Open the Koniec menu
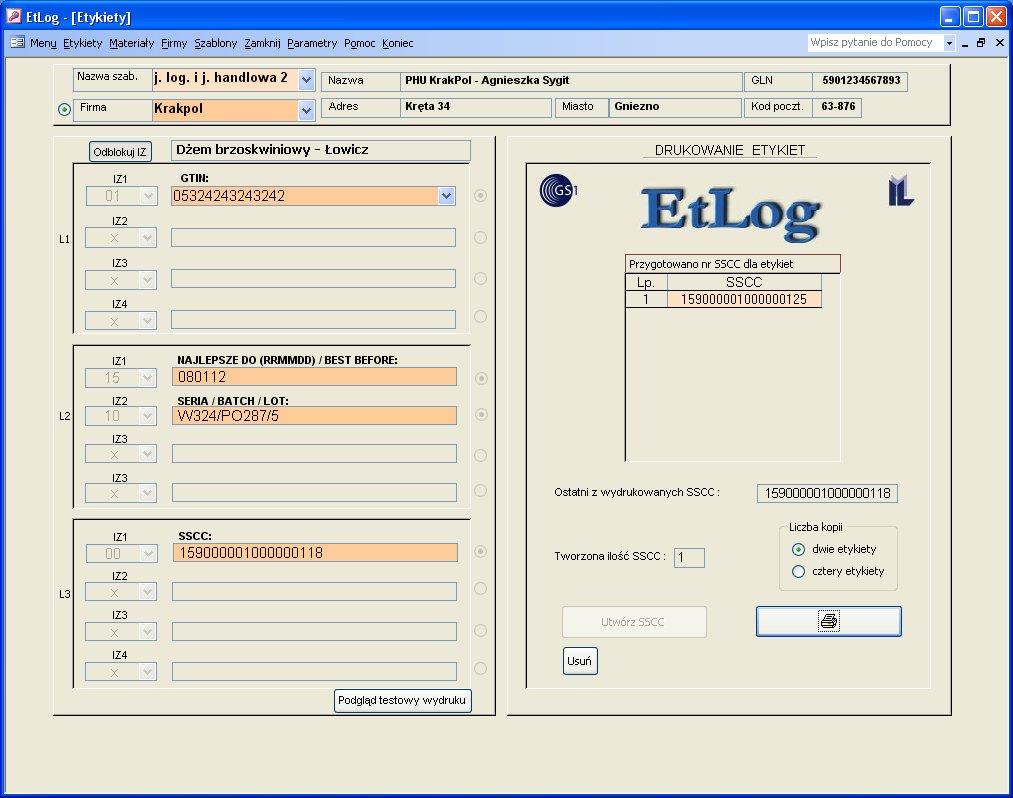 tap(397, 43)
